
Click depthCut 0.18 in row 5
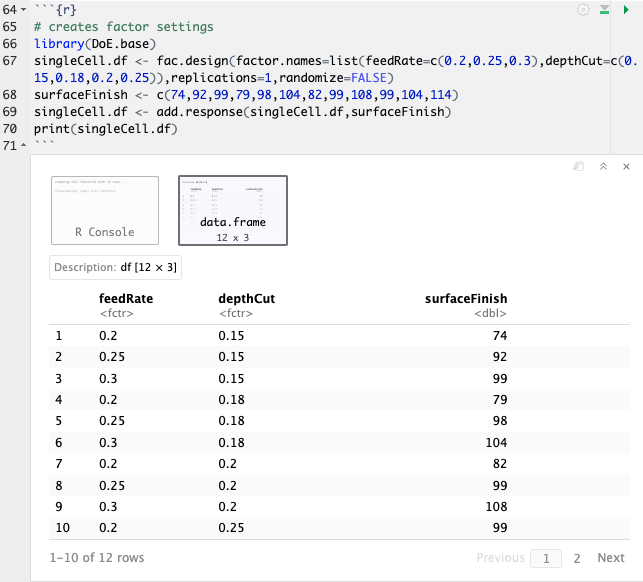[x=231, y=420]
